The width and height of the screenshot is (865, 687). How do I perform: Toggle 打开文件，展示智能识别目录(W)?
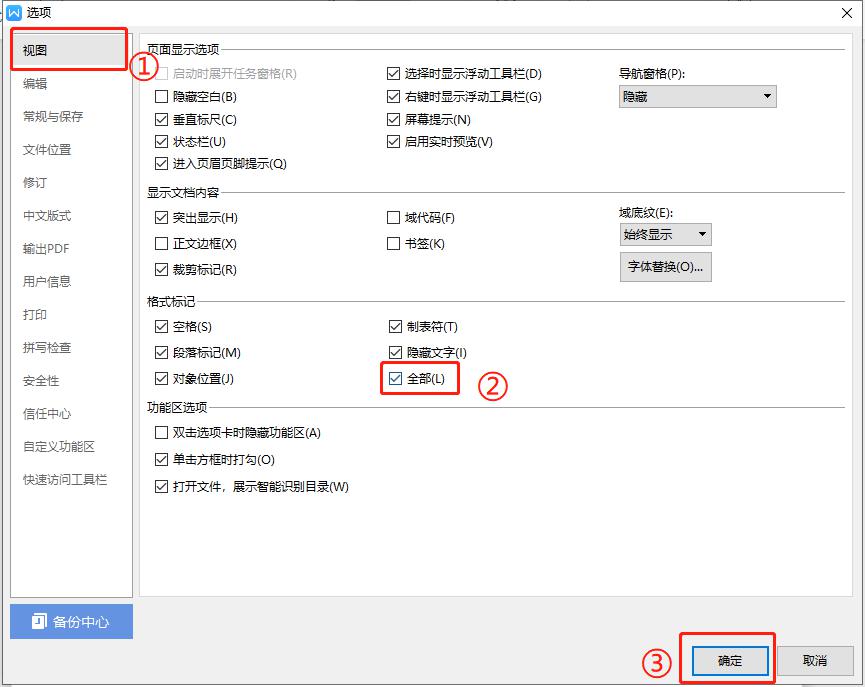point(161,486)
